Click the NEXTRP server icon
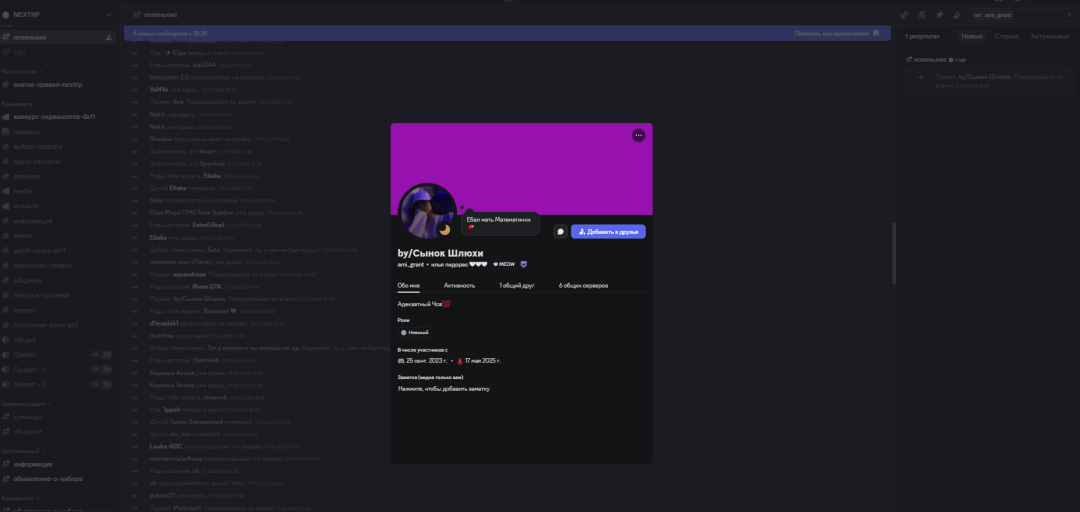1080x512 pixels. [6, 14]
